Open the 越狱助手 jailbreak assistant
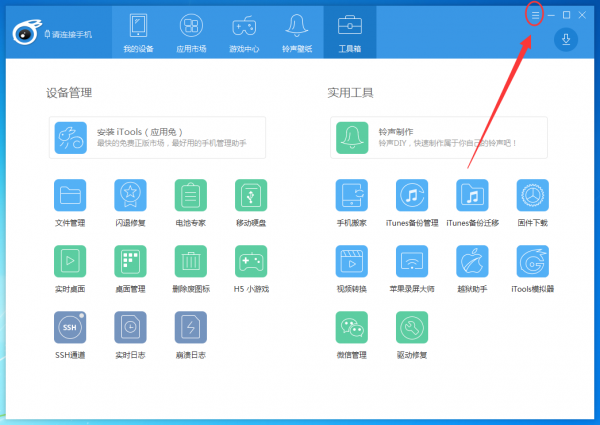Image resolution: width=600 pixels, height=425 pixels. click(x=472, y=261)
